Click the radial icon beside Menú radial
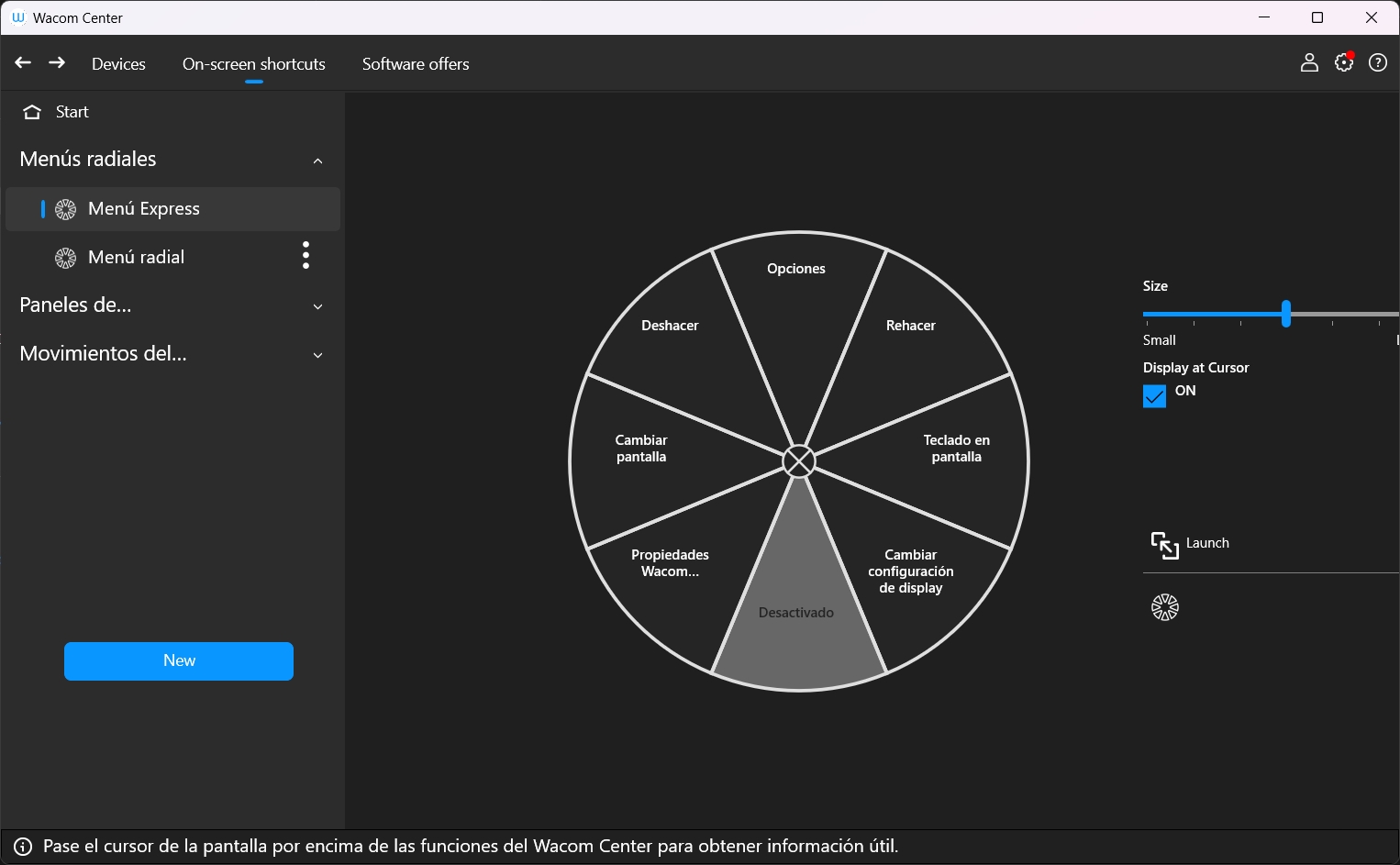The image size is (1400, 865). click(x=66, y=258)
